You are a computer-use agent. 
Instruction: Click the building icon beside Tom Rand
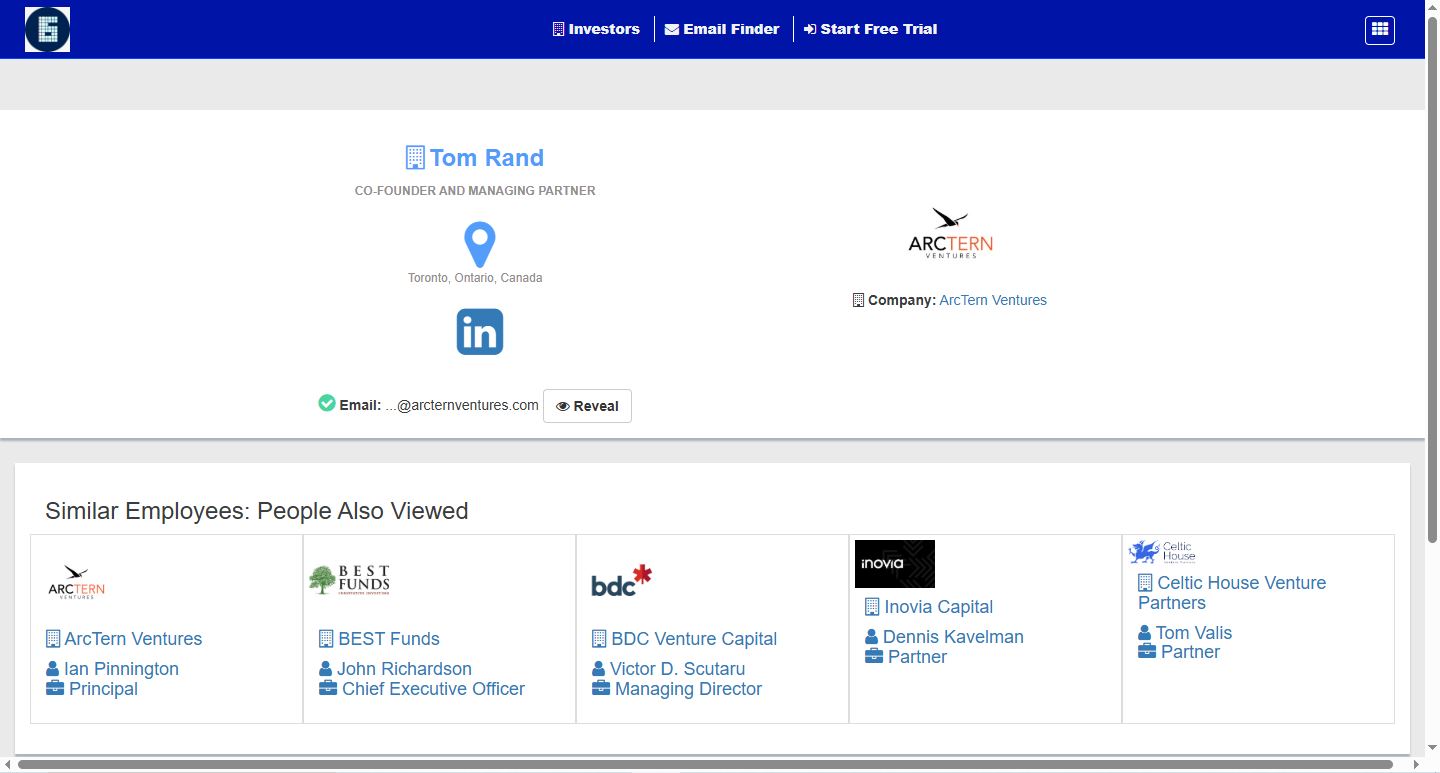(415, 158)
